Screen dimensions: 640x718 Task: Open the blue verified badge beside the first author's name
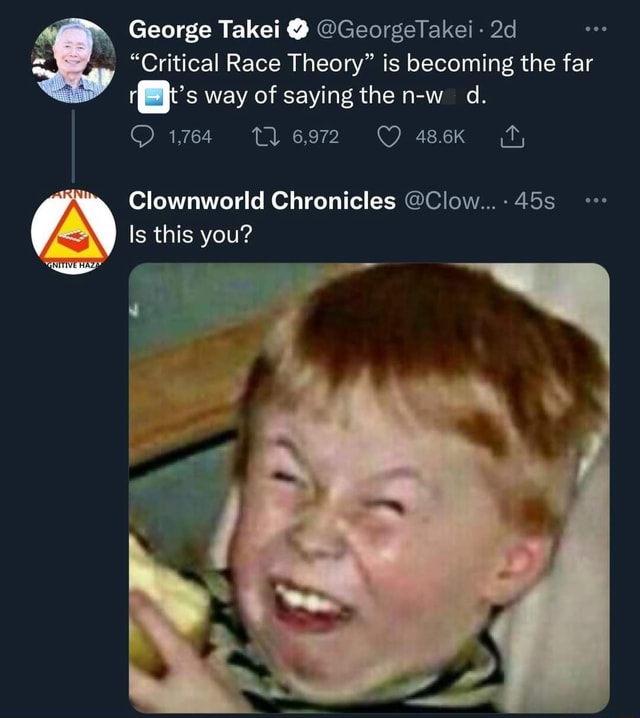[x=298, y=30]
